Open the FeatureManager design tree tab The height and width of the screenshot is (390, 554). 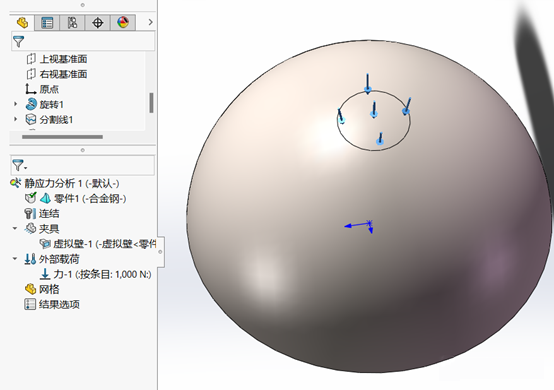(22, 23)
